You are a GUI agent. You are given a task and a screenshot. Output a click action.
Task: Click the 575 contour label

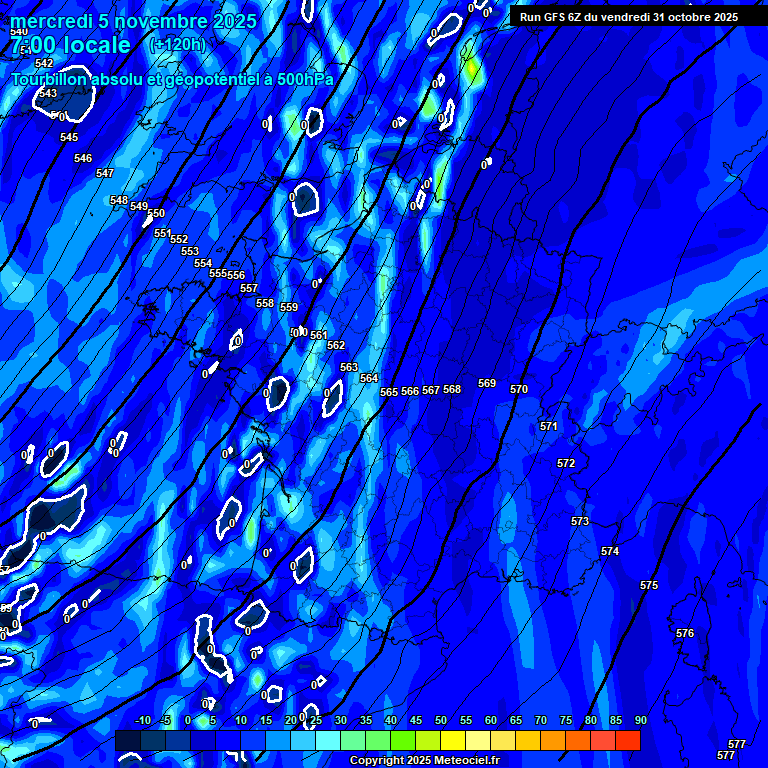pos(649,585)
